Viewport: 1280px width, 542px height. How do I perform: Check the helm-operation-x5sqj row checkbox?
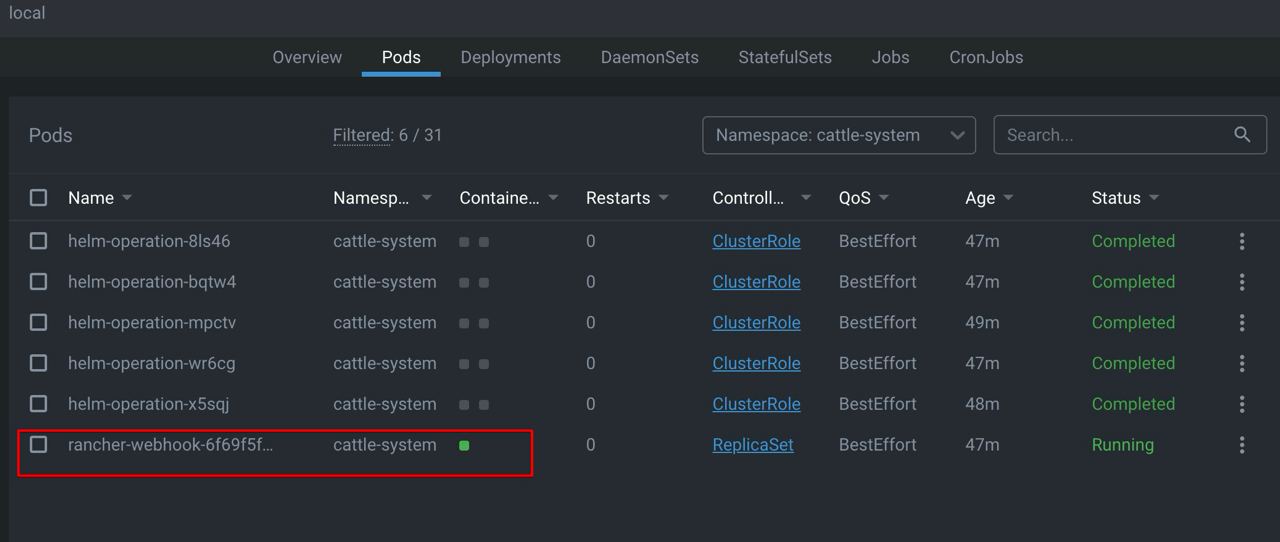coord(38,404)
